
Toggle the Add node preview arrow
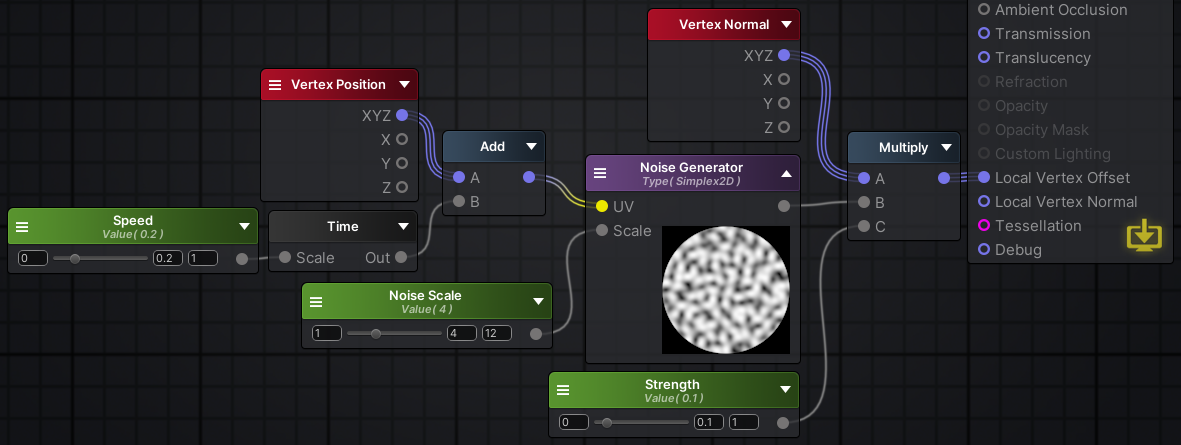pyautogui.click(x=531, y=146)
